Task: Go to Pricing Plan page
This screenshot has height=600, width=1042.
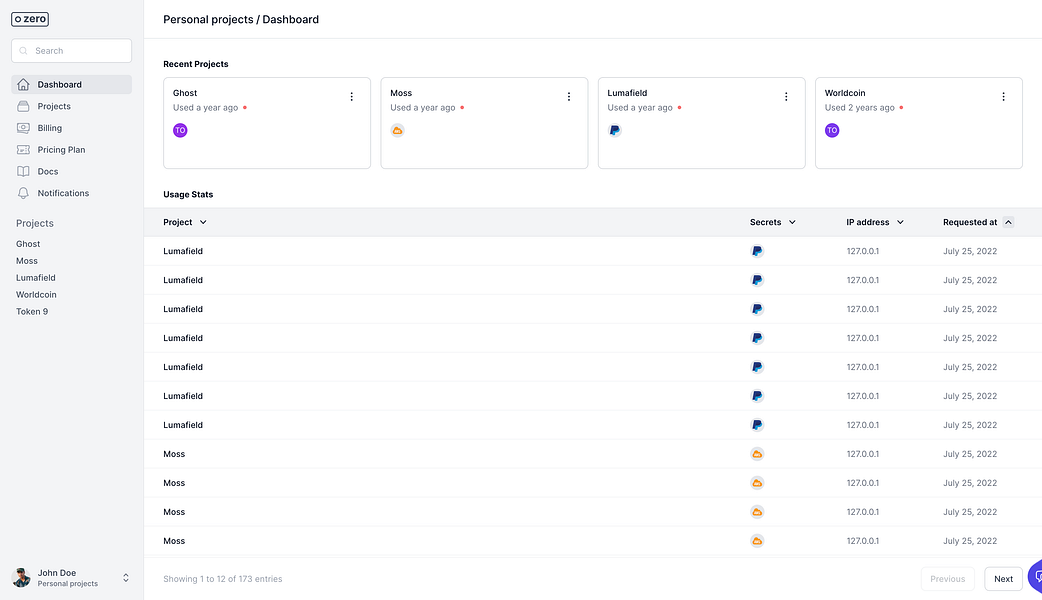Action: click(61, 150)
